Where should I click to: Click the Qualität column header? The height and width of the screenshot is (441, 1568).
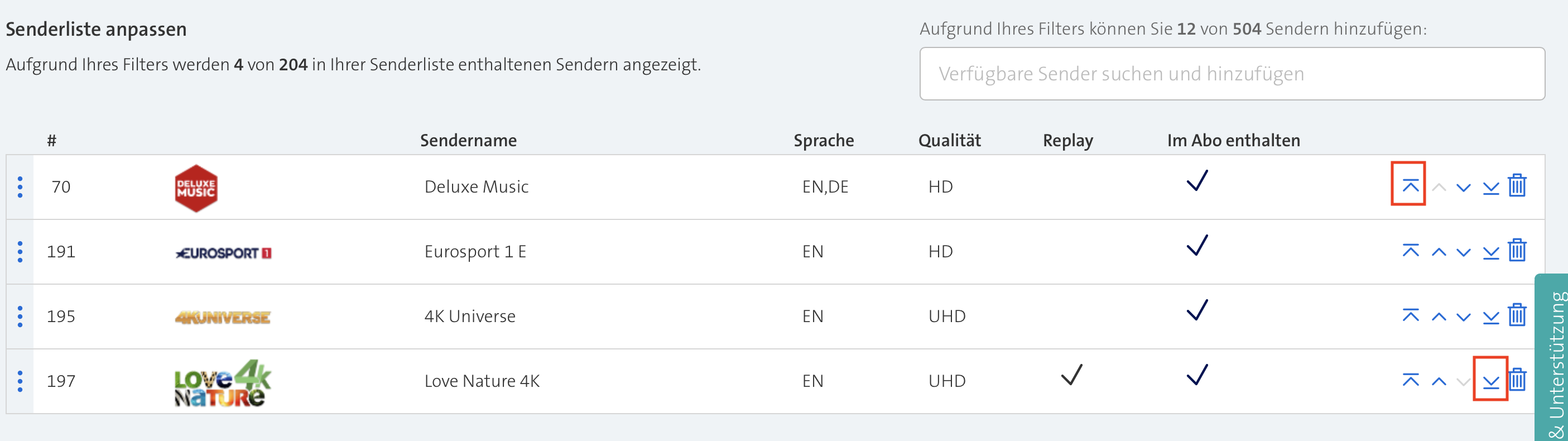[949, 141]
